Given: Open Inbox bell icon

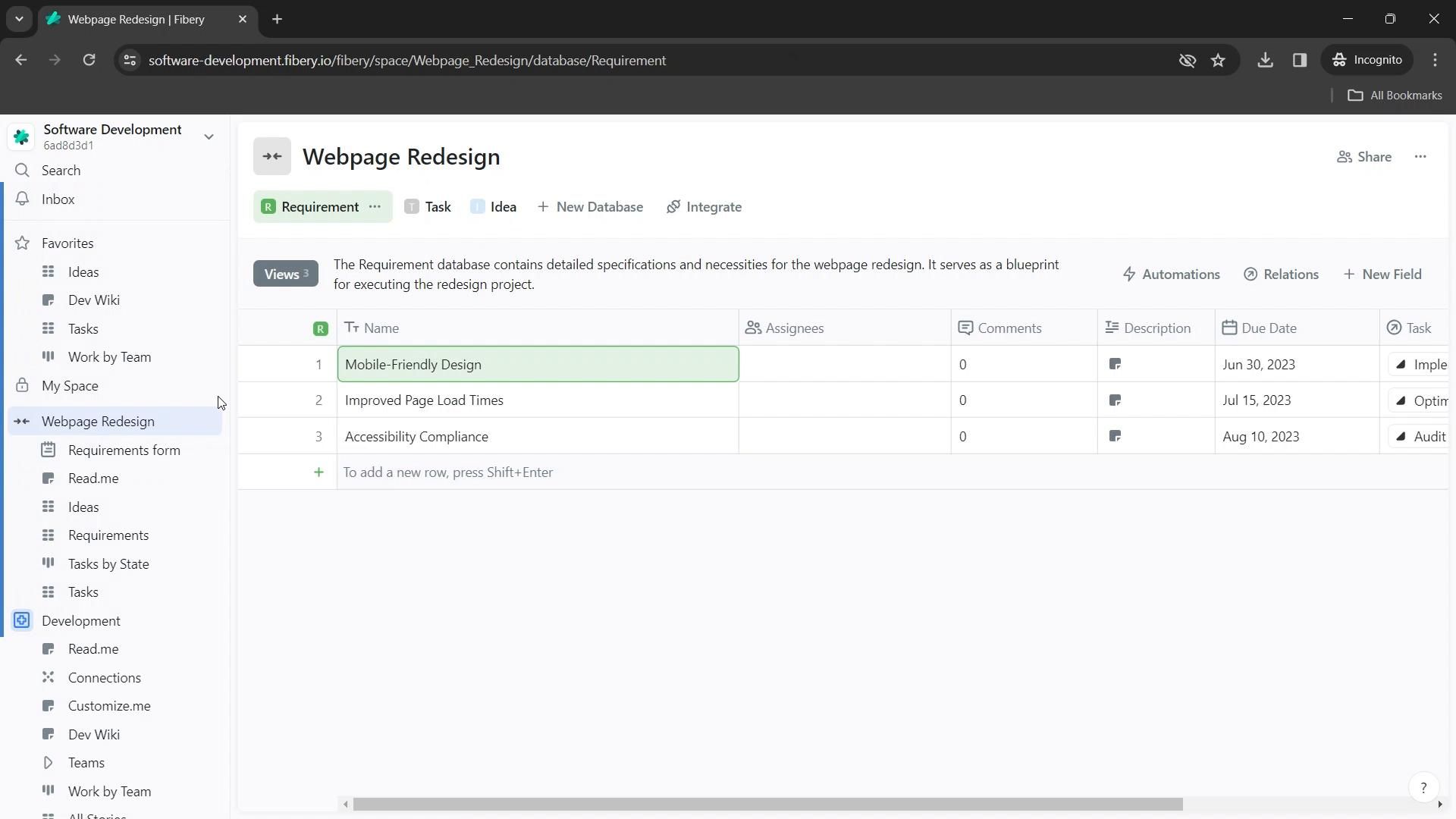Looking at the screenshot, I should coord(23,199).
